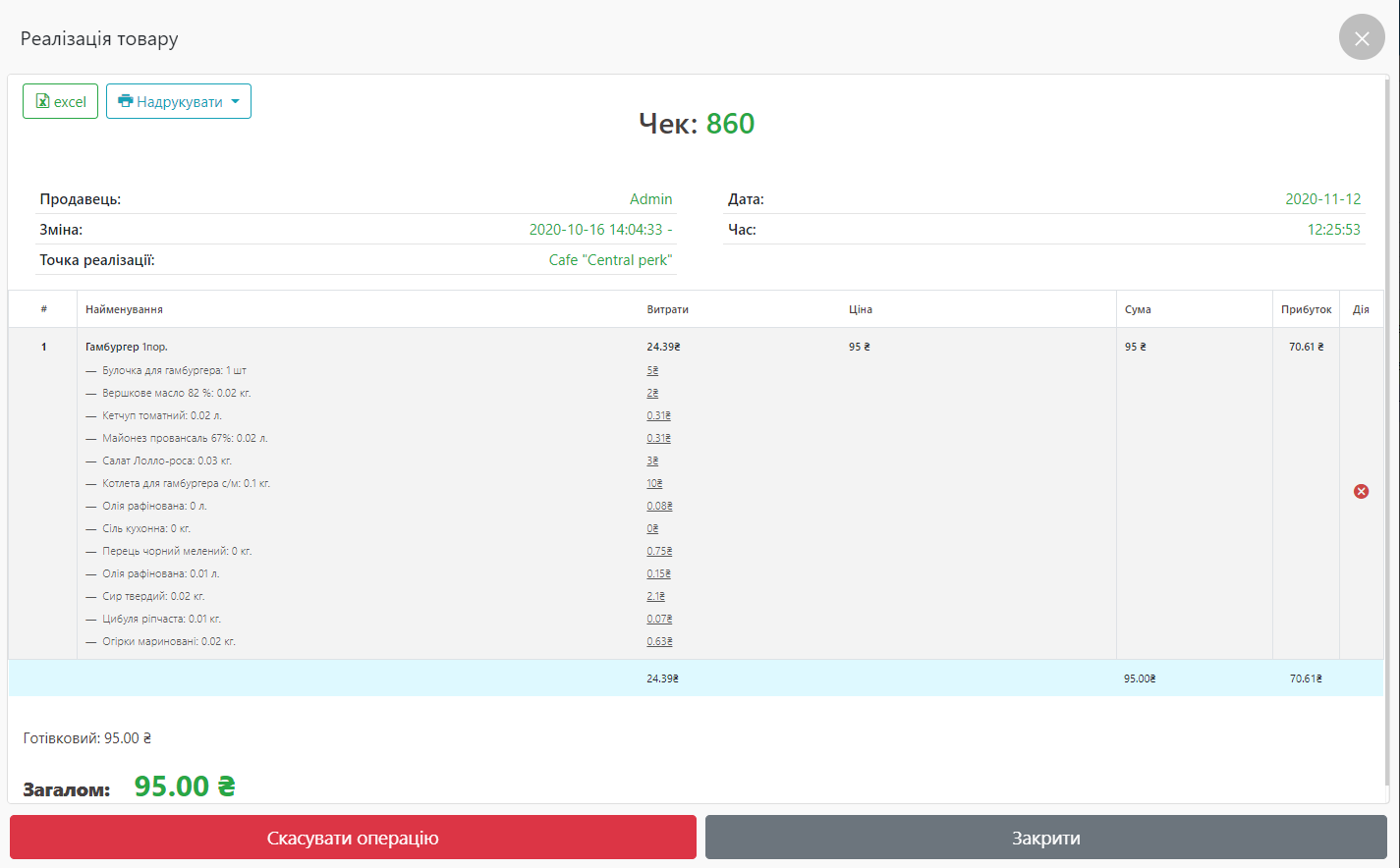Expand the Надрукувати dropdown arrow
The image size is (1400, 868).
236,102
